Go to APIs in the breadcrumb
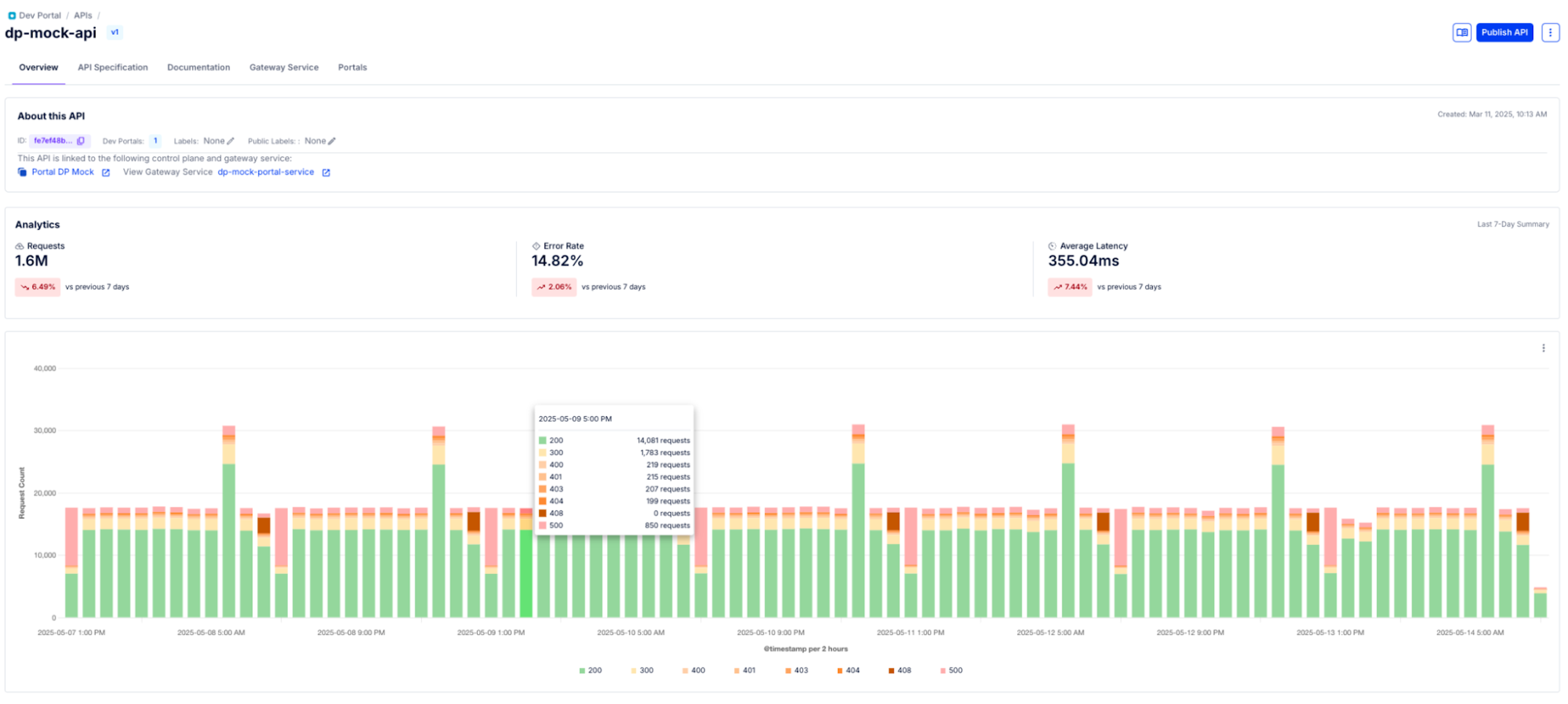1568x704 pixels. click(83, 15)
